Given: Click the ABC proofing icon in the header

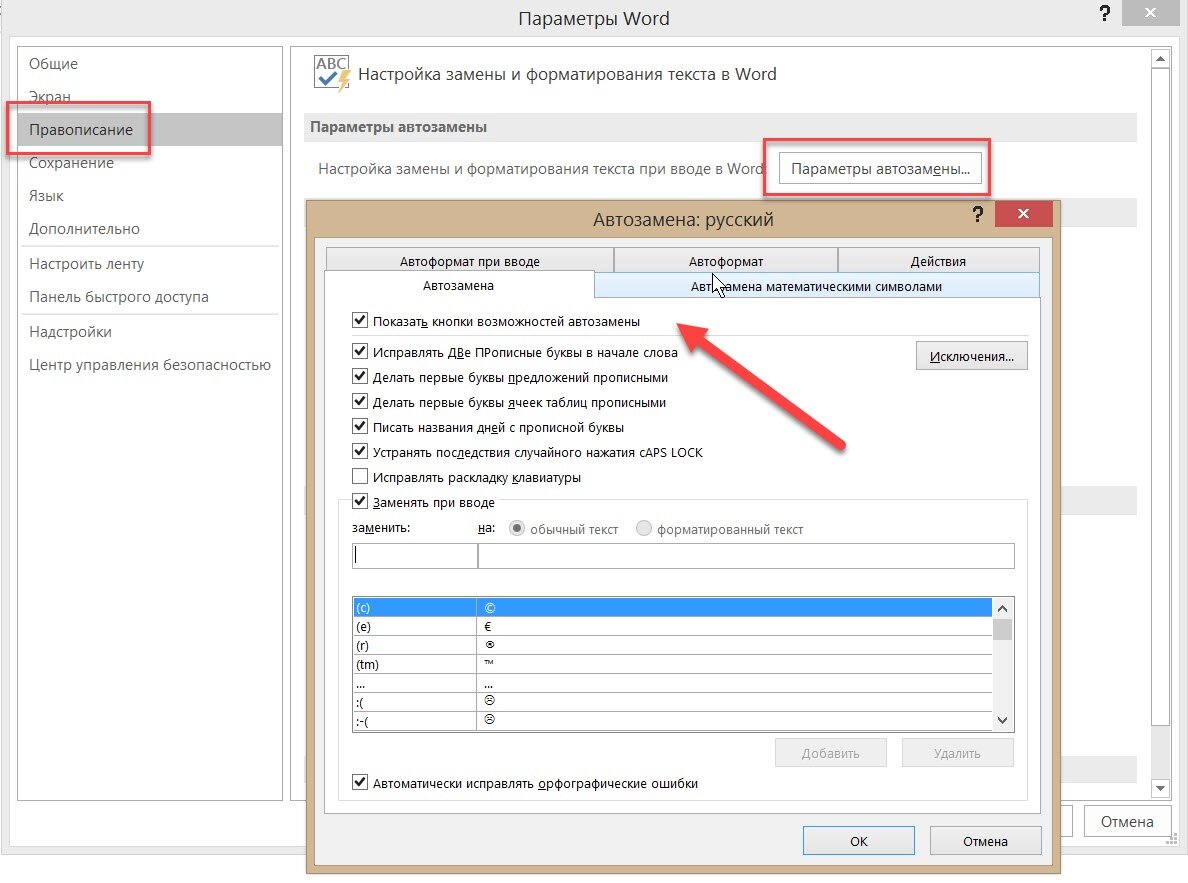Looking at the screenshot, I should [x=332, y=74].
